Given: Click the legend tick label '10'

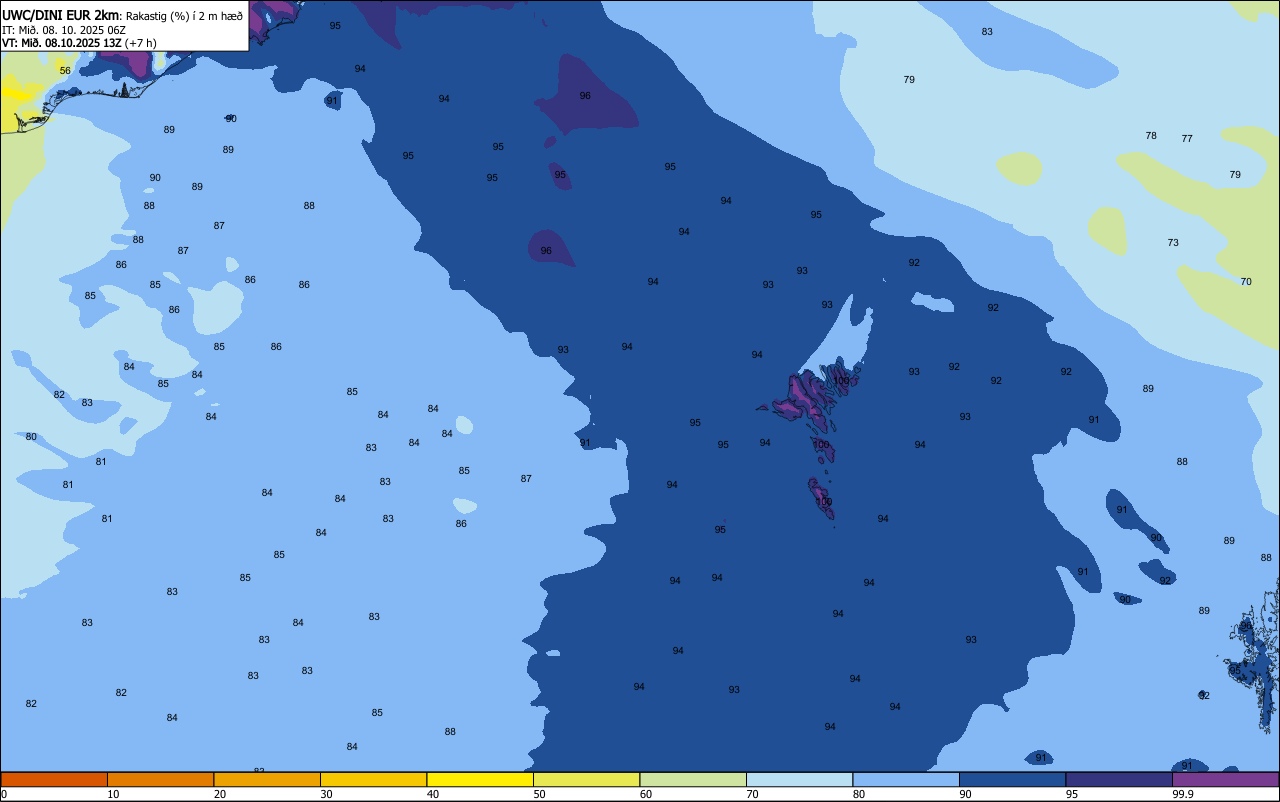Looking at the screenshot, I should pos(114,794).
